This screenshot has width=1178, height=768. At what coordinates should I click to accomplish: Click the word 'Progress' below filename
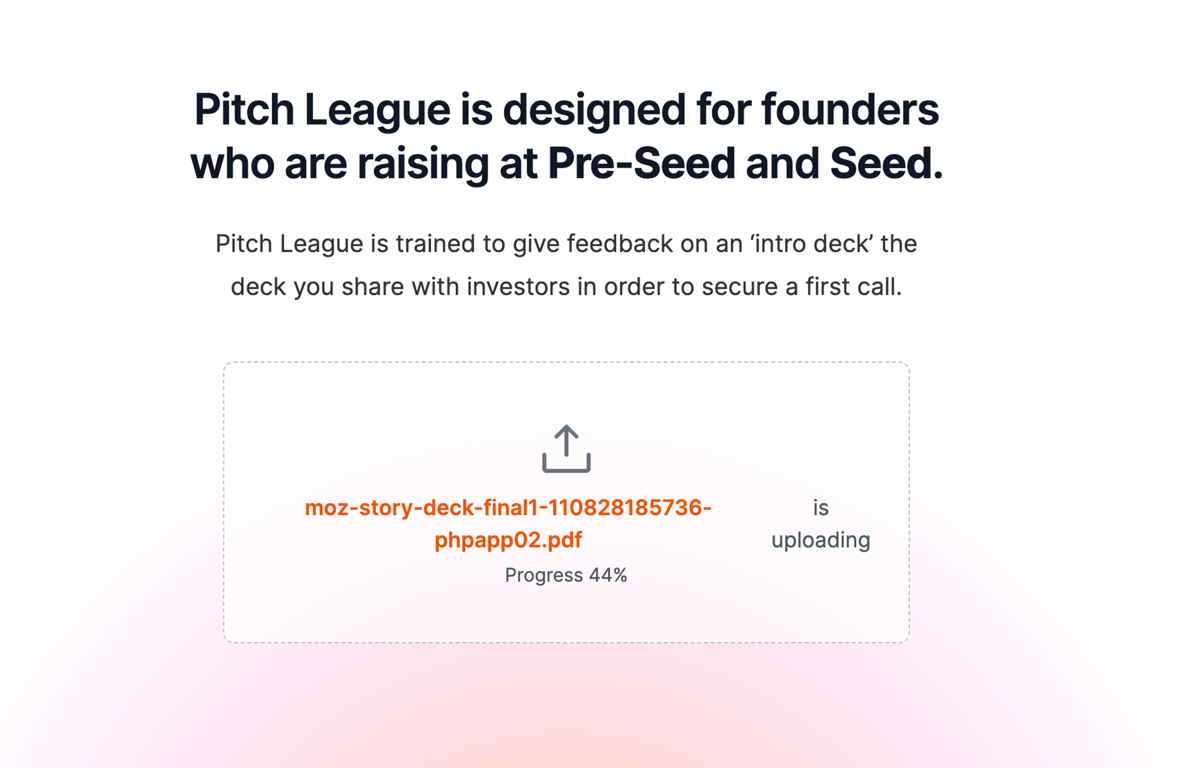click(x=544, y=575)
